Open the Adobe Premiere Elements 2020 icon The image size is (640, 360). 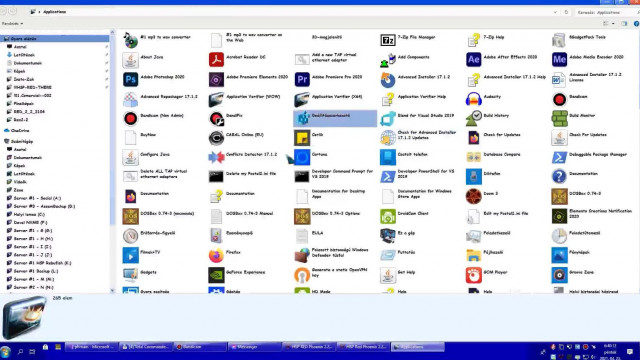(x=216, y=79)
